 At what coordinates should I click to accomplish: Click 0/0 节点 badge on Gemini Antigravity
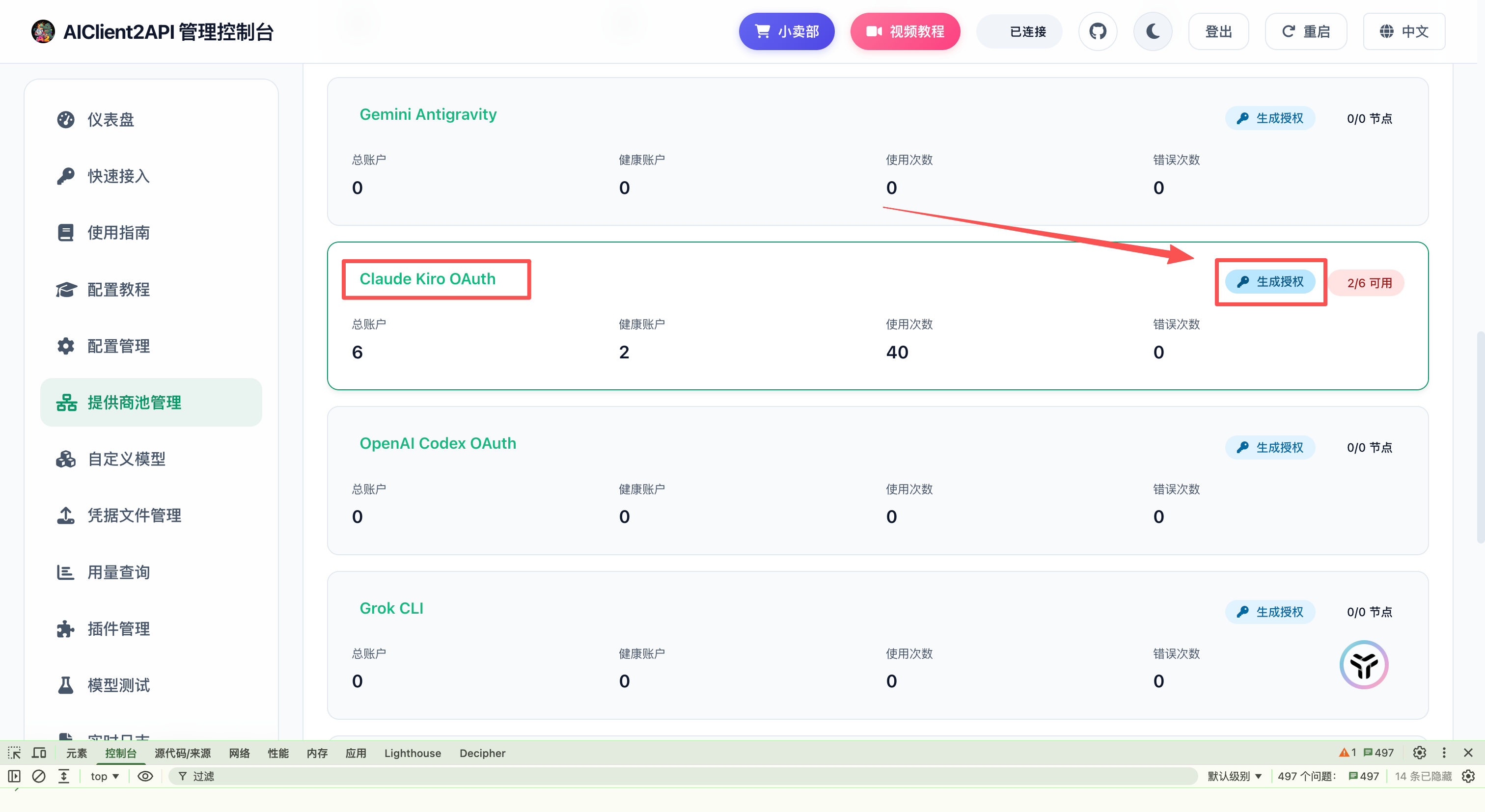click(1369, 119)
